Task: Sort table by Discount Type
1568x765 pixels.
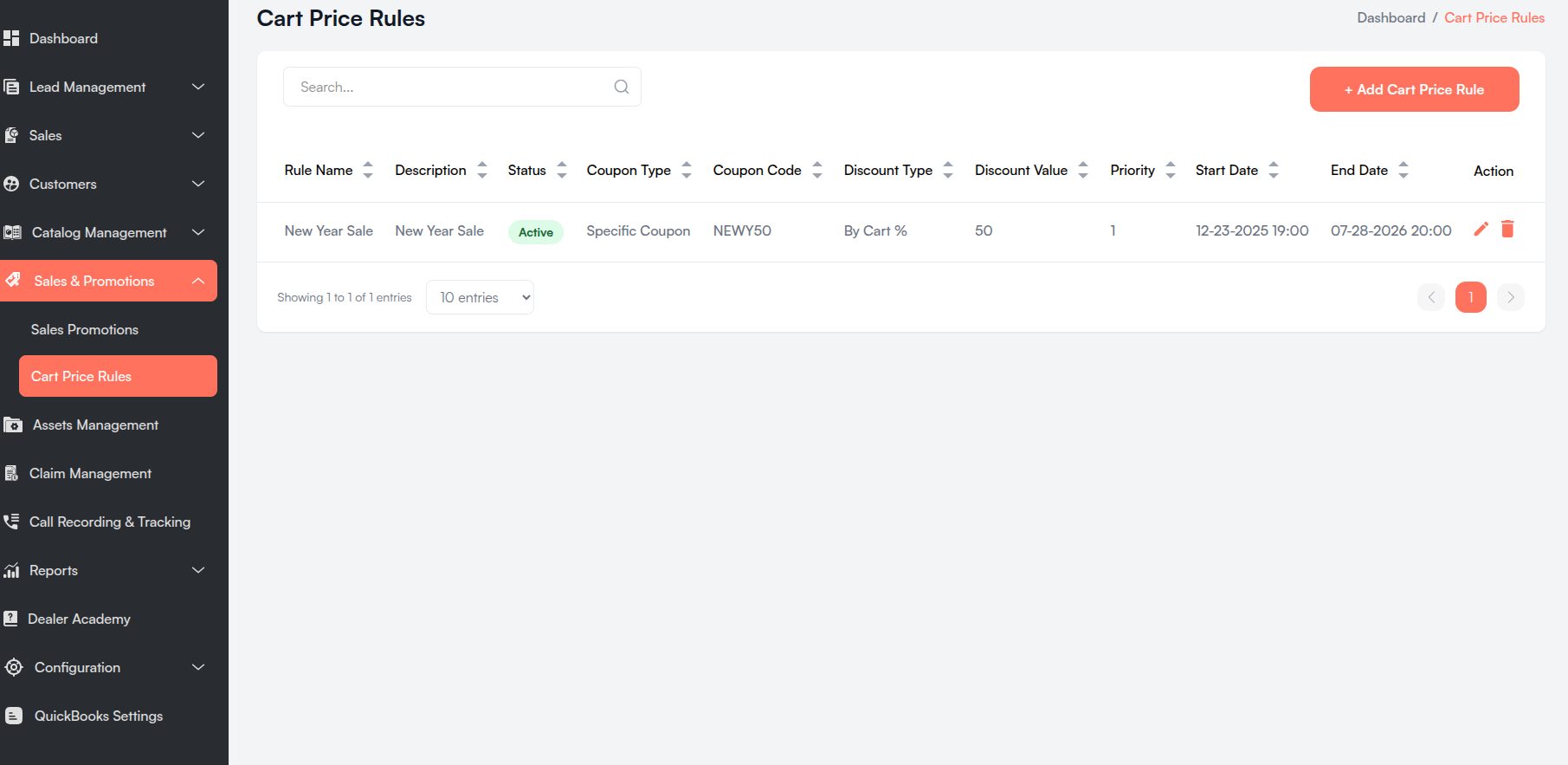Action: pos(948,170)
